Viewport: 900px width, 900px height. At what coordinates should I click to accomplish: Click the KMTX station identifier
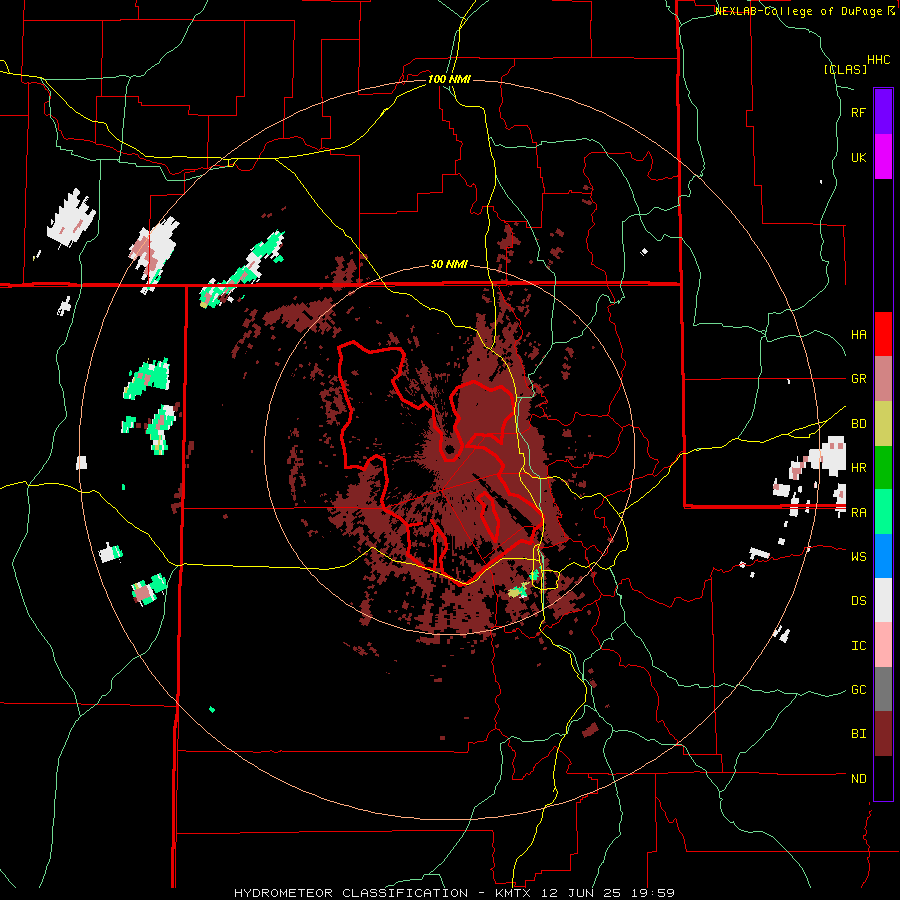pyautogui.click(x=515, y=893)
